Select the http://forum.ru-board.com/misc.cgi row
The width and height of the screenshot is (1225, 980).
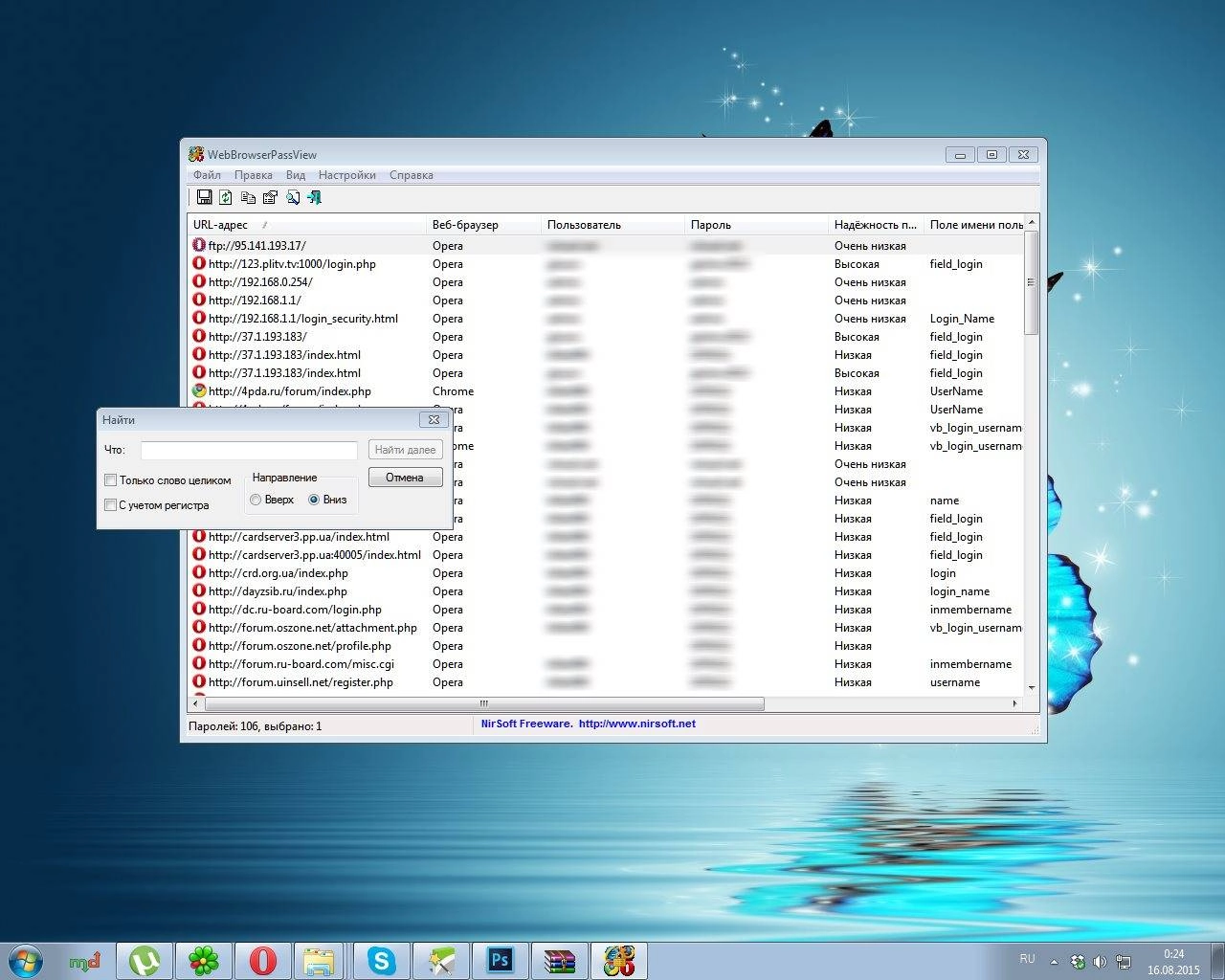click(606, 664)
